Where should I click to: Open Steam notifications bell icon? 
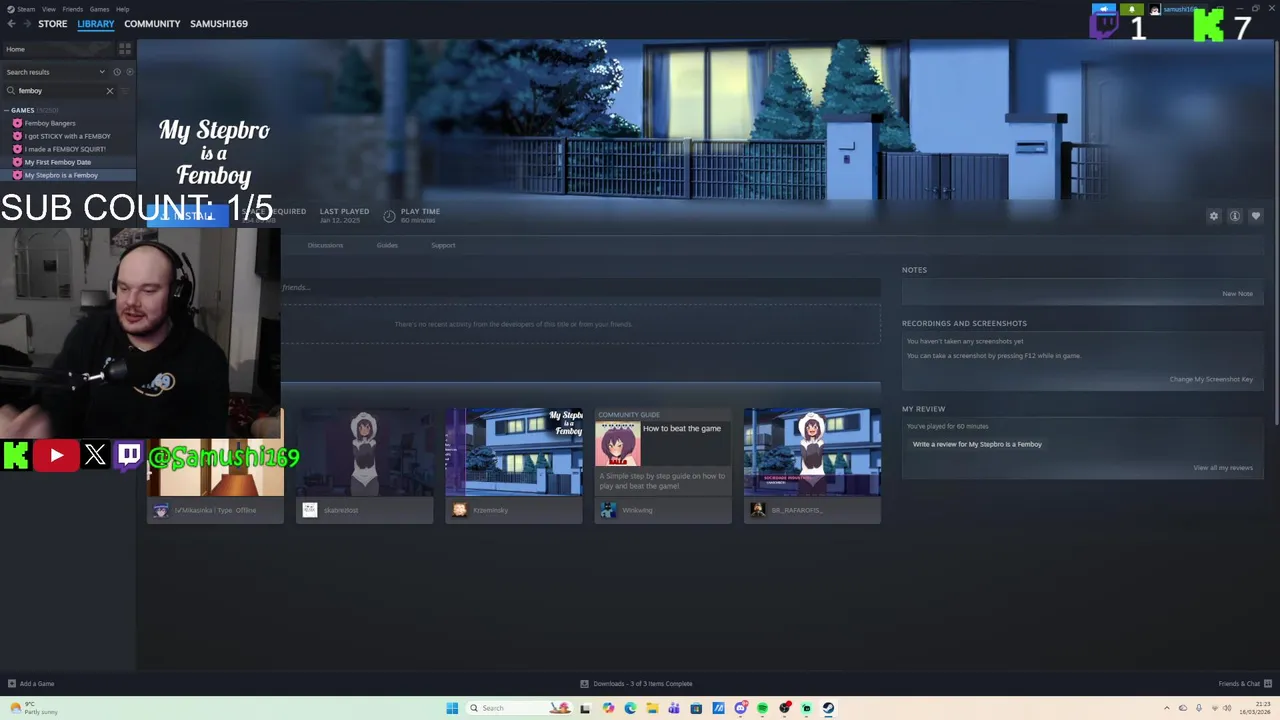coord(1132,9)
